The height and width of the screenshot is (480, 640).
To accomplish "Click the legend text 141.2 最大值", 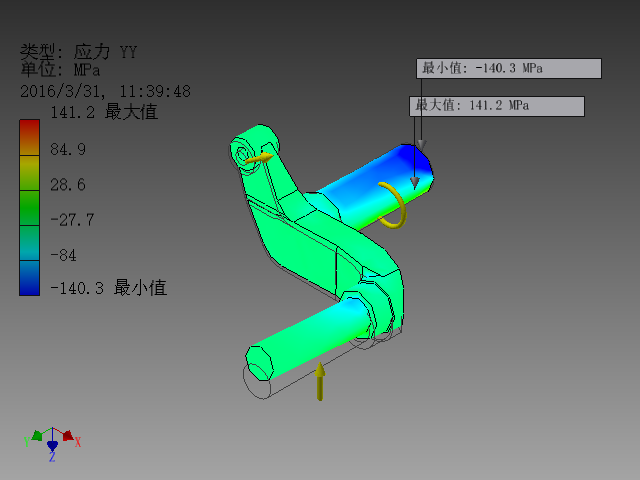I will pyautogui.click(x=104, y=112).
